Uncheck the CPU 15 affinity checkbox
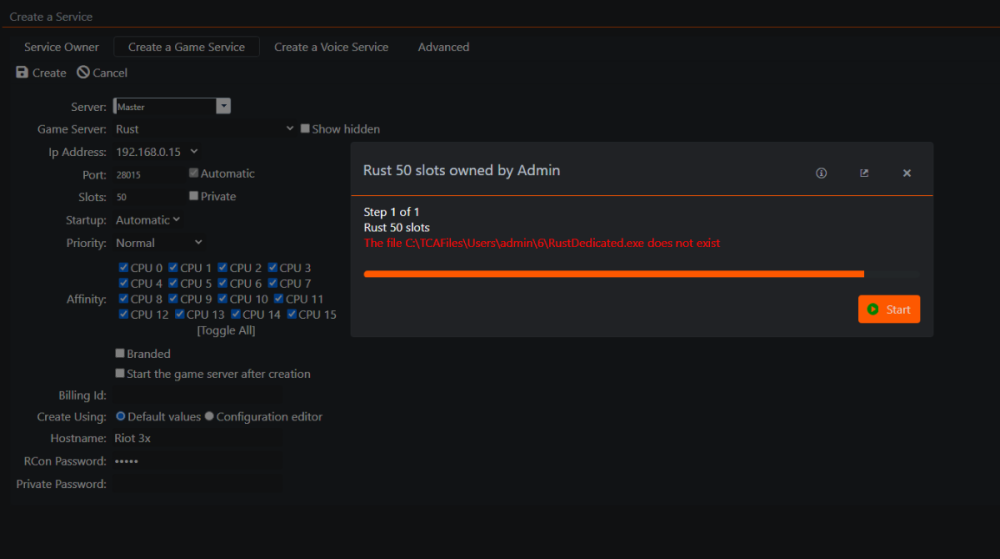Image resolution: width=1000 pixels, height=559 pixels. point(293,314)
